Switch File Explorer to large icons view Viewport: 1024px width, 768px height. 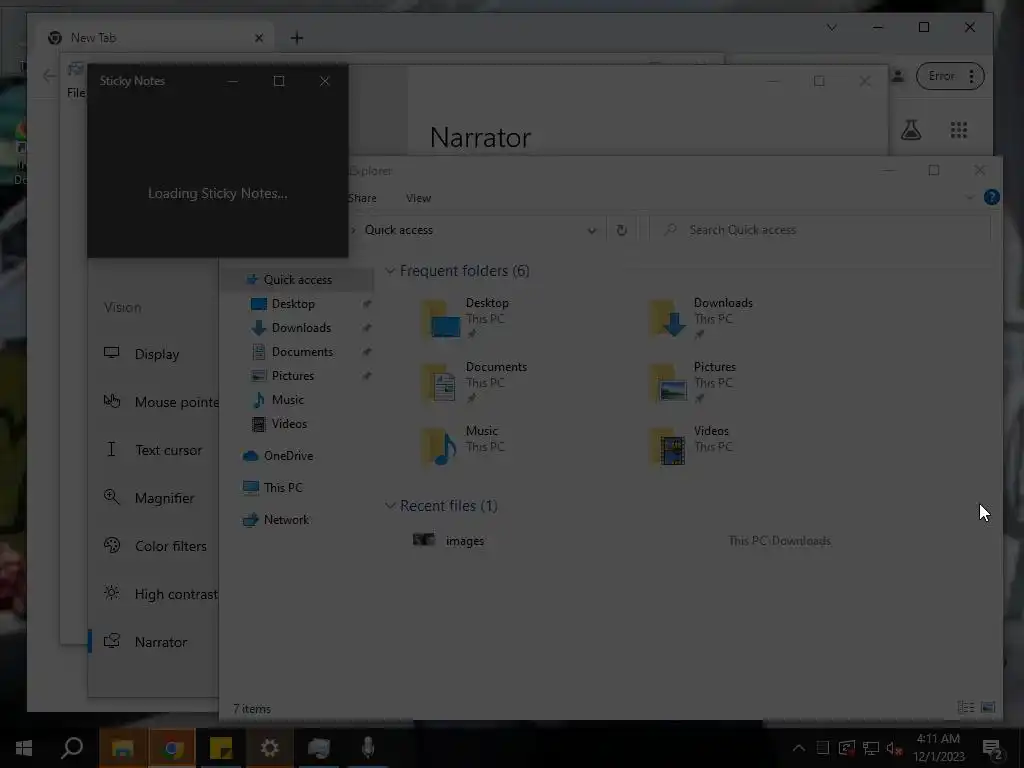pos(988,707)
